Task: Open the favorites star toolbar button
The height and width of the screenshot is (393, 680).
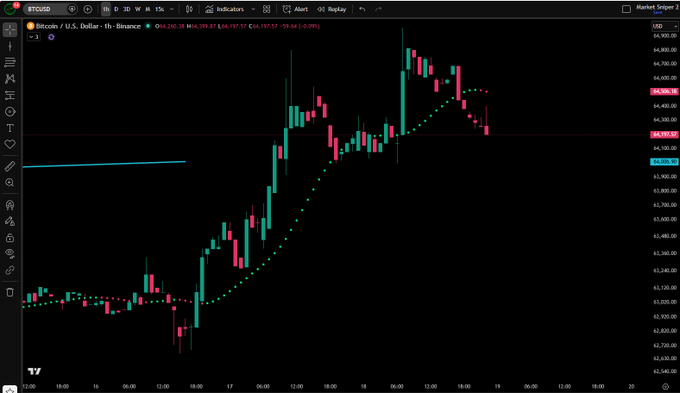Action: (x=10, y=390)
